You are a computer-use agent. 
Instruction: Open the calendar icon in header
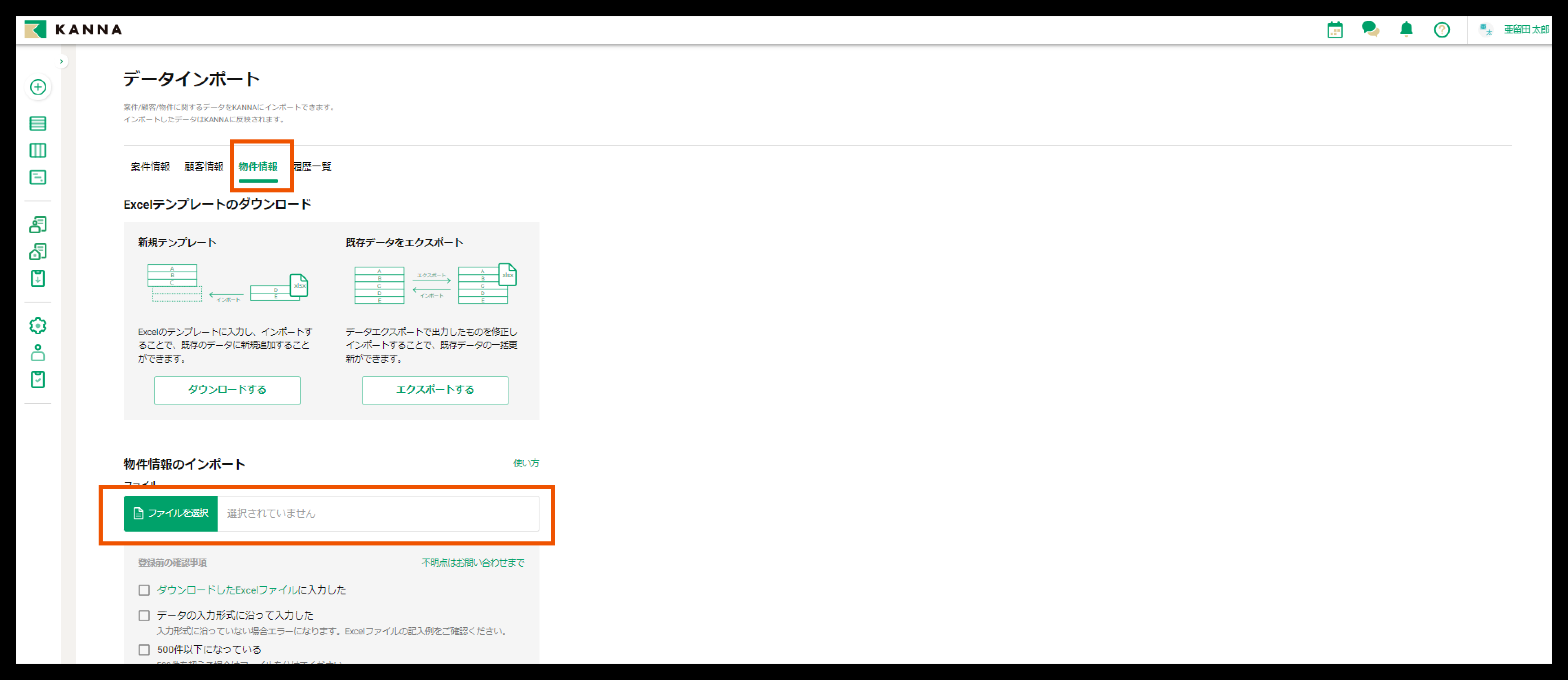(1335, 30)
